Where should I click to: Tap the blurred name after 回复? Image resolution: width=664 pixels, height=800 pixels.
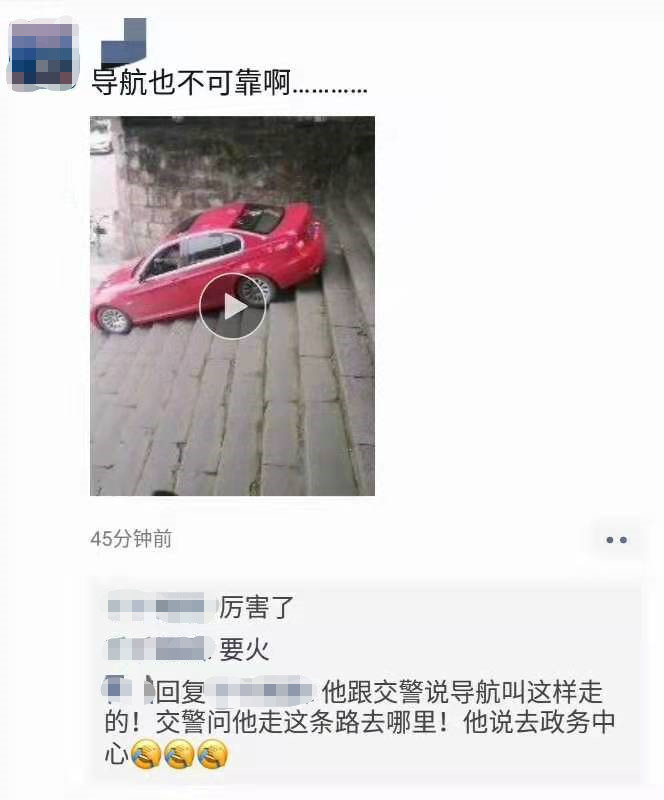(263, 692)
